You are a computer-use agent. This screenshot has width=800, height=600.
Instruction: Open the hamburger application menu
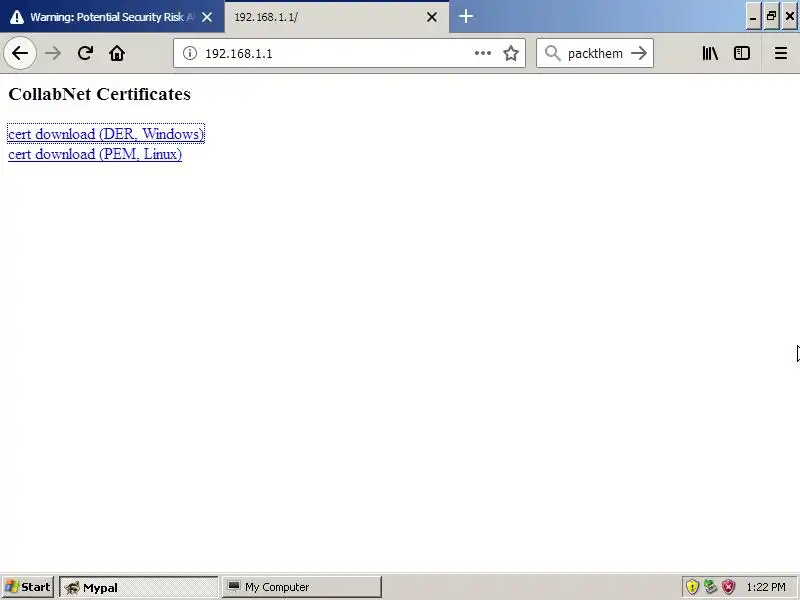781,53
